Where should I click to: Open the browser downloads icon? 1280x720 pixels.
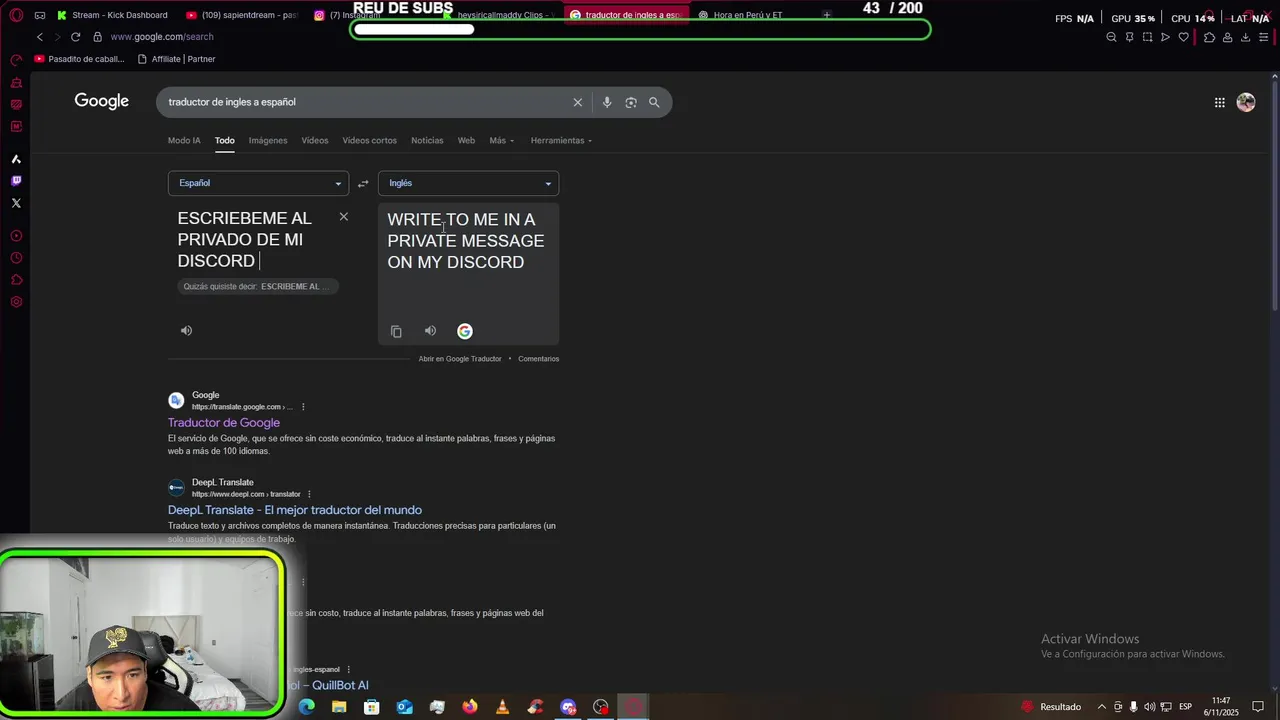click(1245, 37)
